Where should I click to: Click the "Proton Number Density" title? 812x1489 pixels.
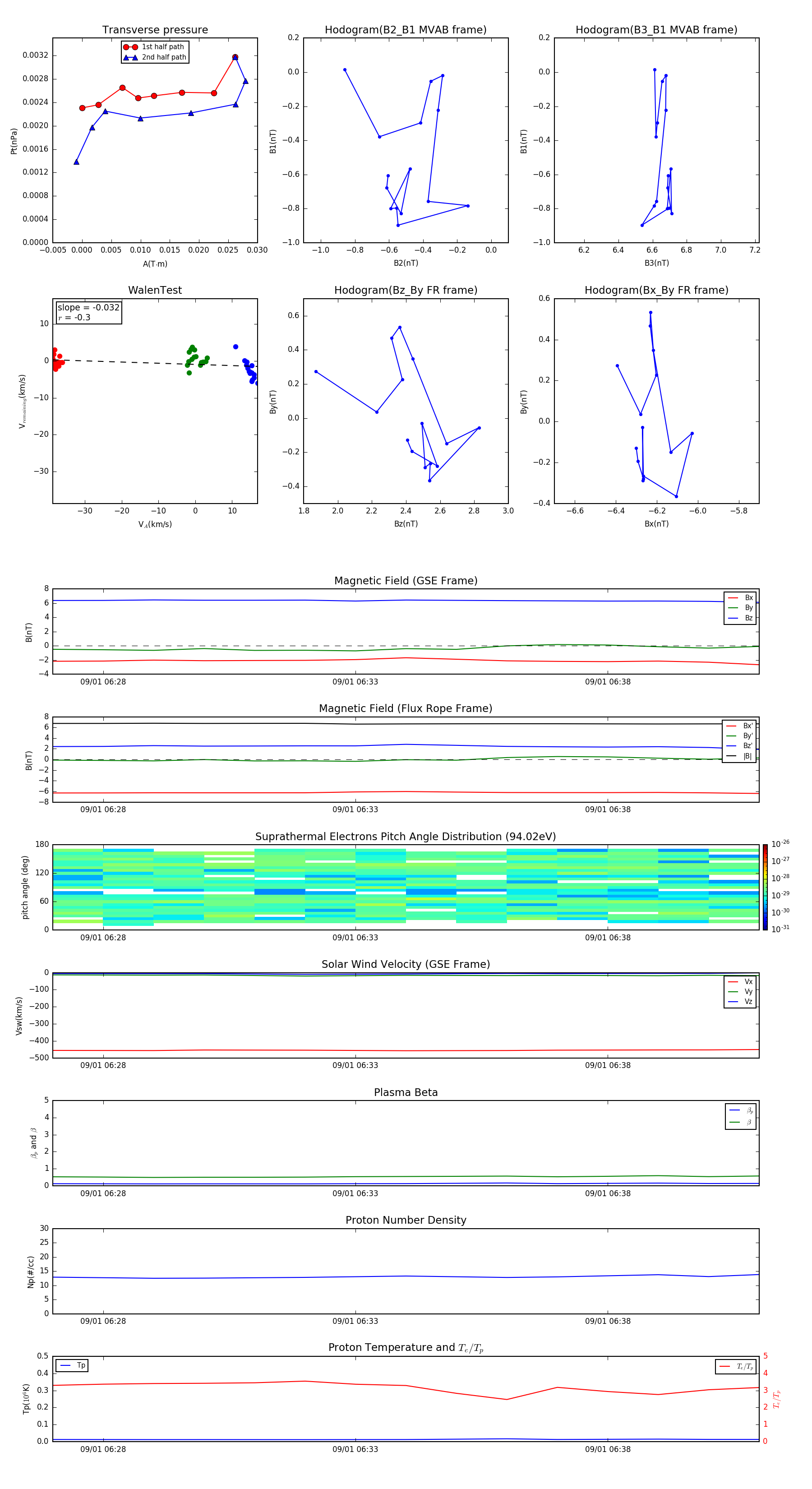(406, 1220)
